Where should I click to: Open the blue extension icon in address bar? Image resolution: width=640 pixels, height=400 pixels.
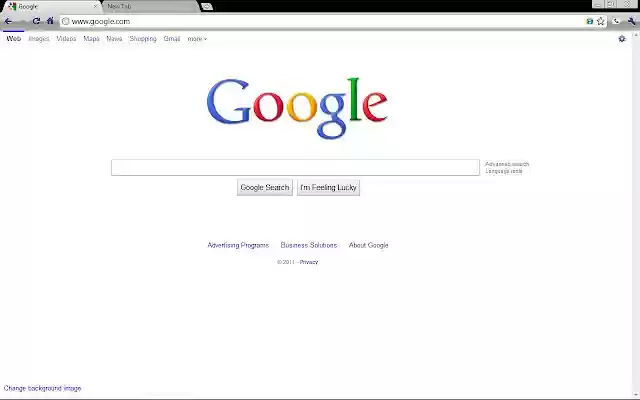click(x=589, y=21)
